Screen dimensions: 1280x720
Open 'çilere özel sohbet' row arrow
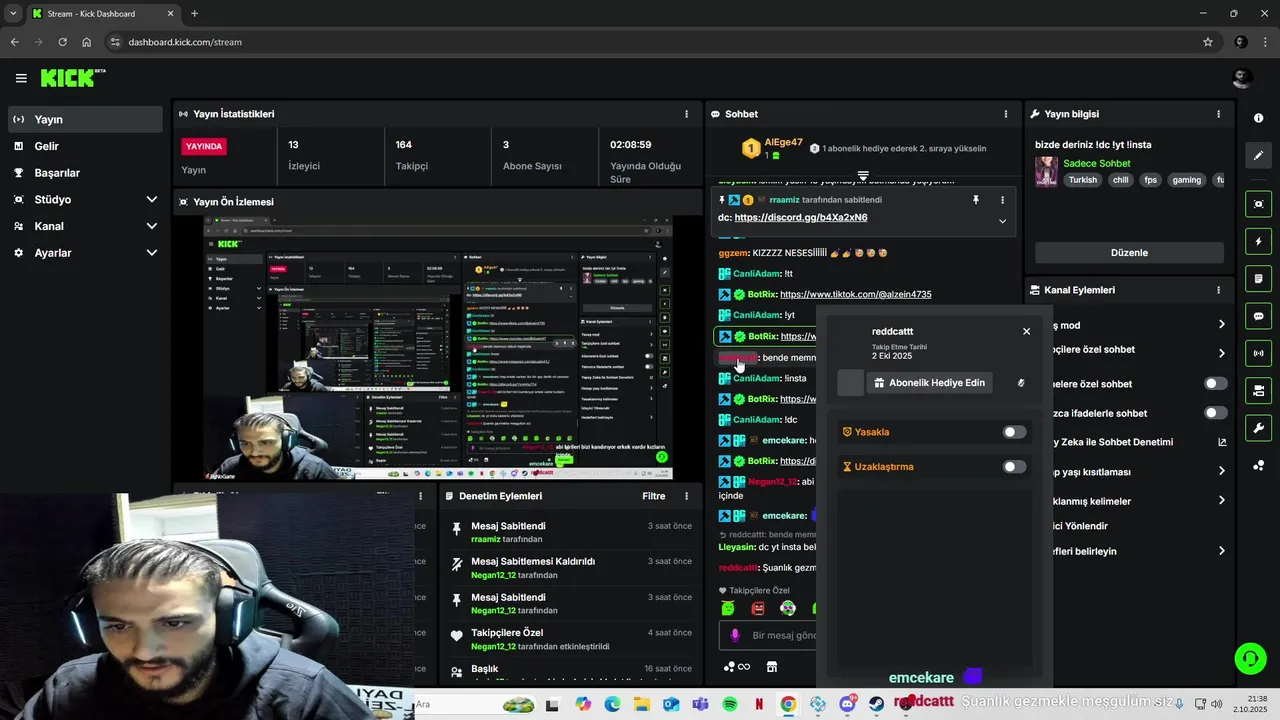click(1221, 353)
